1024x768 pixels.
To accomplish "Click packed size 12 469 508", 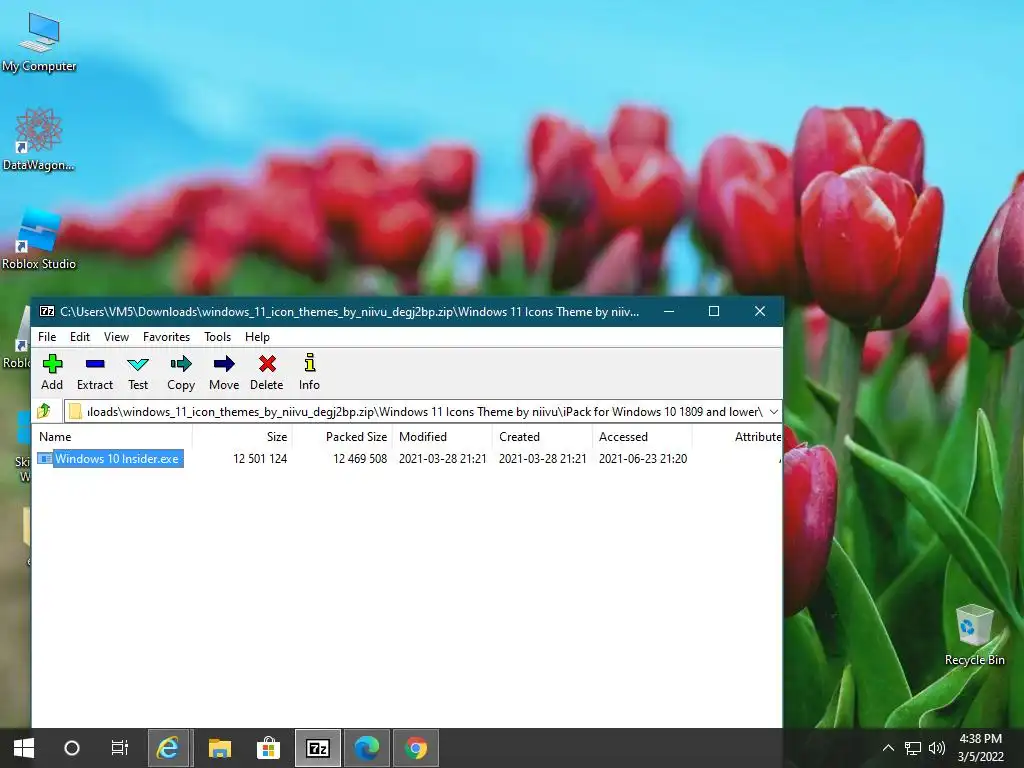I will (x=360, y=458).
